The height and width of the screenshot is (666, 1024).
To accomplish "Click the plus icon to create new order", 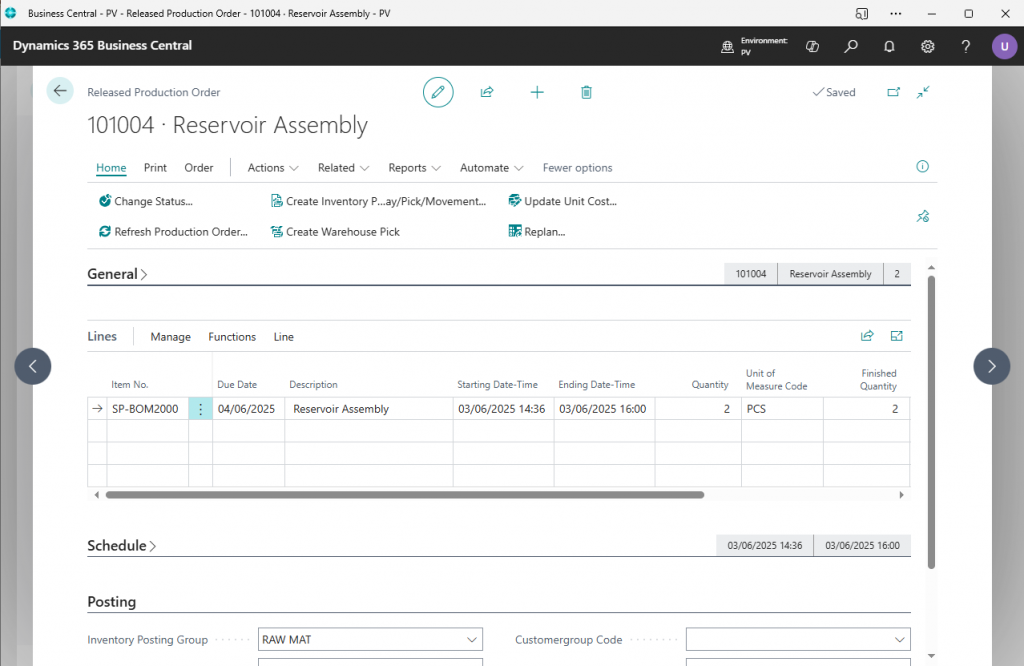I will click(x=537, y=92).
